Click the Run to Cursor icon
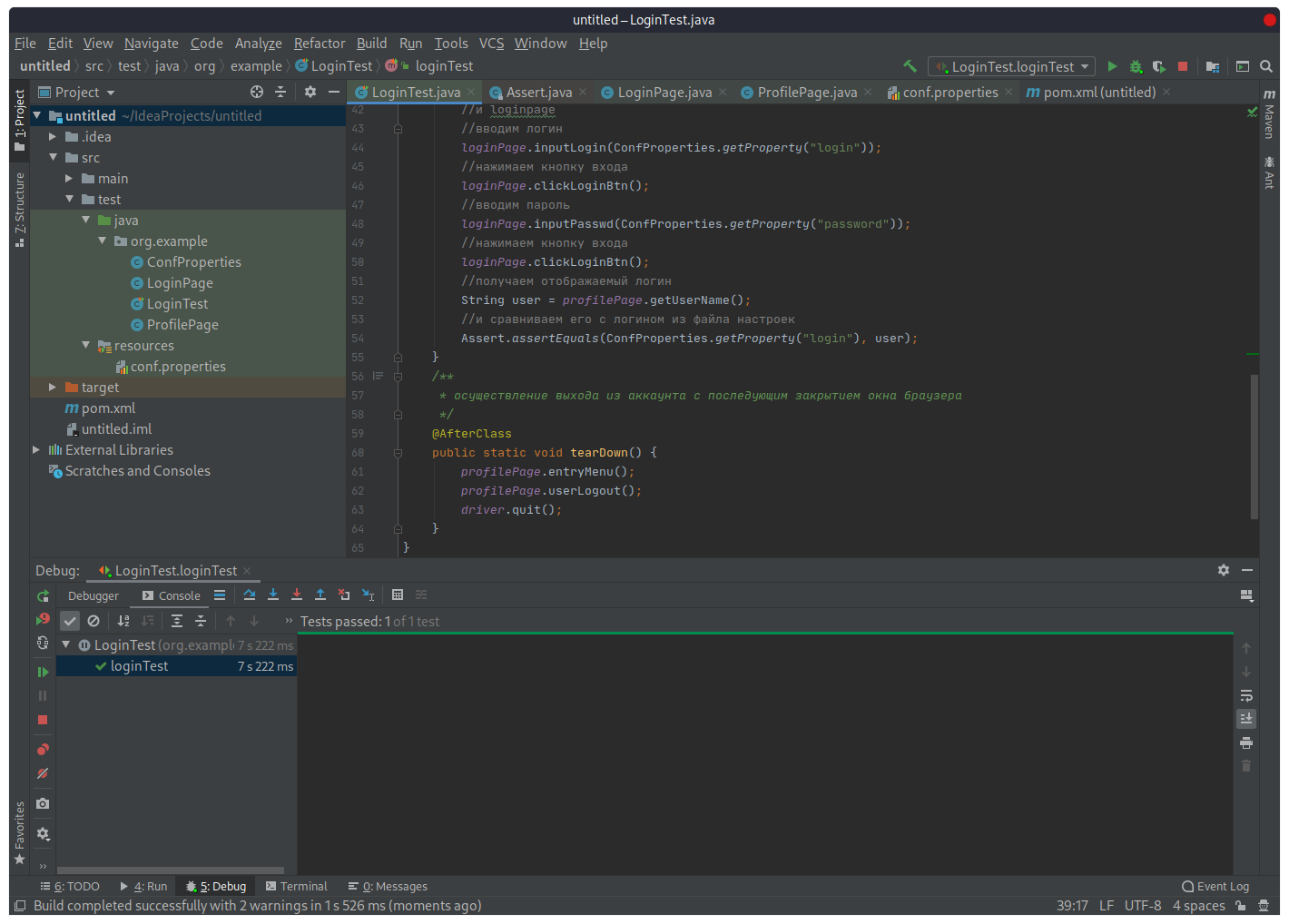 click(x=368, y=595)
